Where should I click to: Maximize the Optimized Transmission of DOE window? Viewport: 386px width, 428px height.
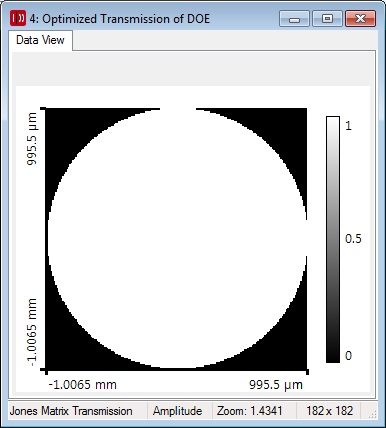click(327, 18)
